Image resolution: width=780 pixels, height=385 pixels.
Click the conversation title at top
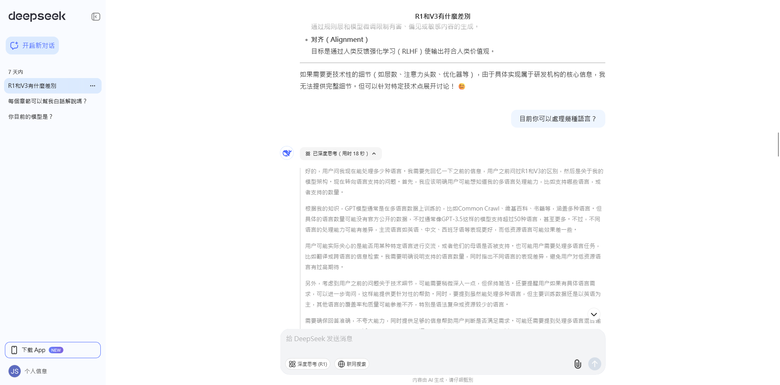click(443, 16)
